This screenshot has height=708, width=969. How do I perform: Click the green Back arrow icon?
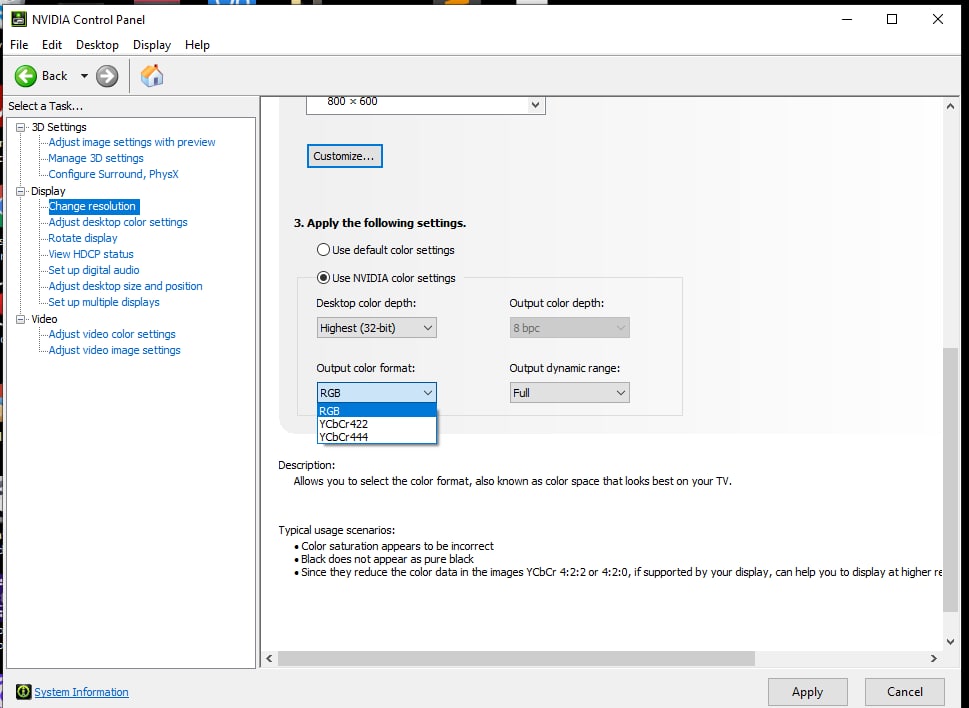[x=25, y=76]
